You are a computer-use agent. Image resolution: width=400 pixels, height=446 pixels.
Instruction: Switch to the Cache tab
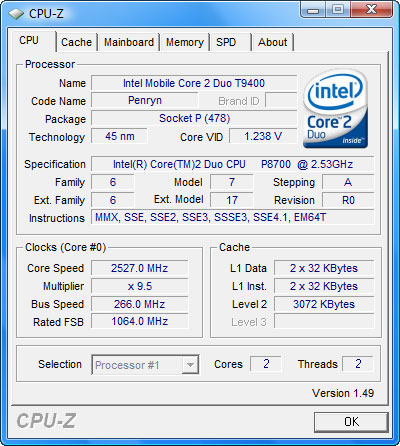pos(76,42)
